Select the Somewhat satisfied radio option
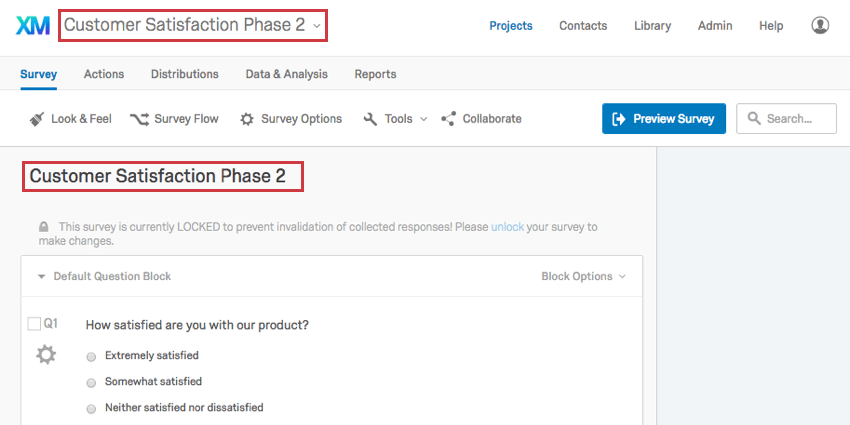Image resolution: width=850 pixels, height=425 pixels. [x=92, y=382]
